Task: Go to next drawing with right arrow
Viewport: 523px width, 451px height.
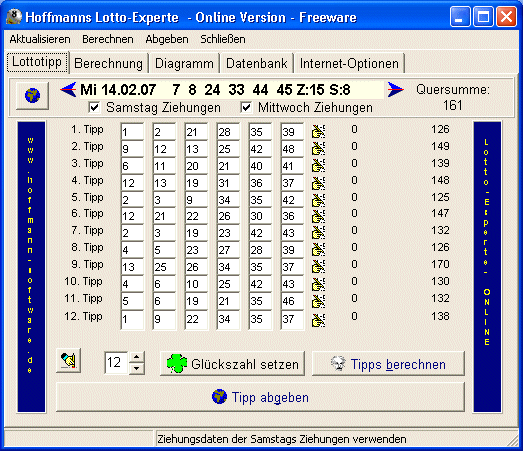Action: click(396, 89)
